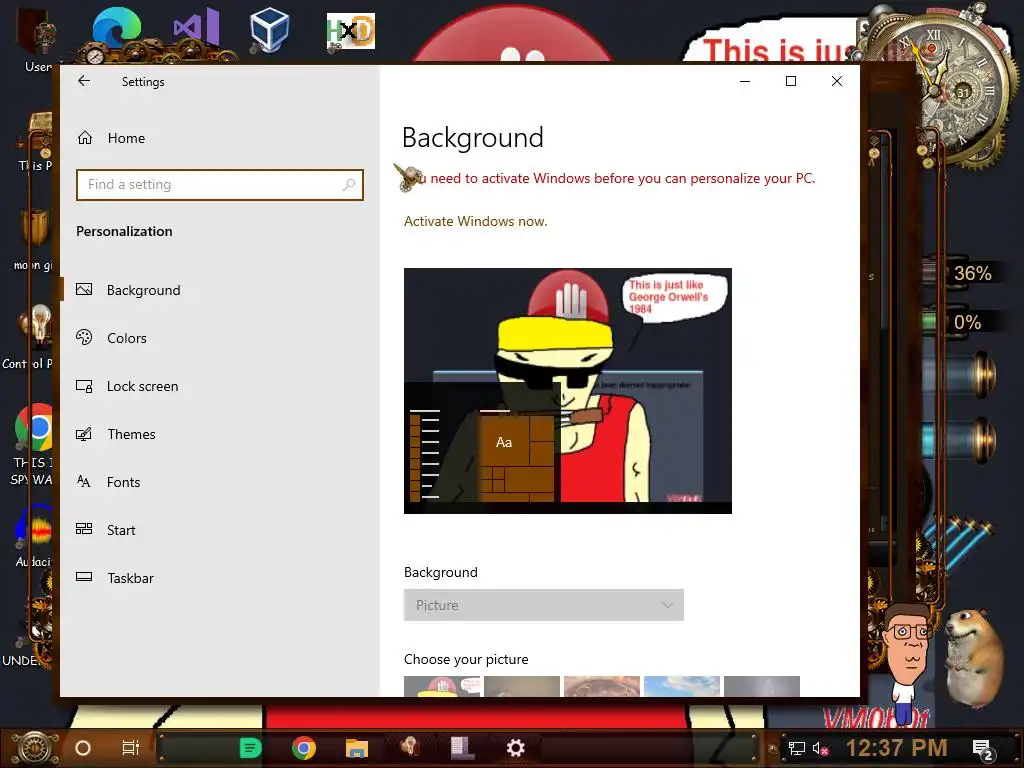
Task: Select the first cartoon picture thumbnail
Action: click(x=442, y=686)
